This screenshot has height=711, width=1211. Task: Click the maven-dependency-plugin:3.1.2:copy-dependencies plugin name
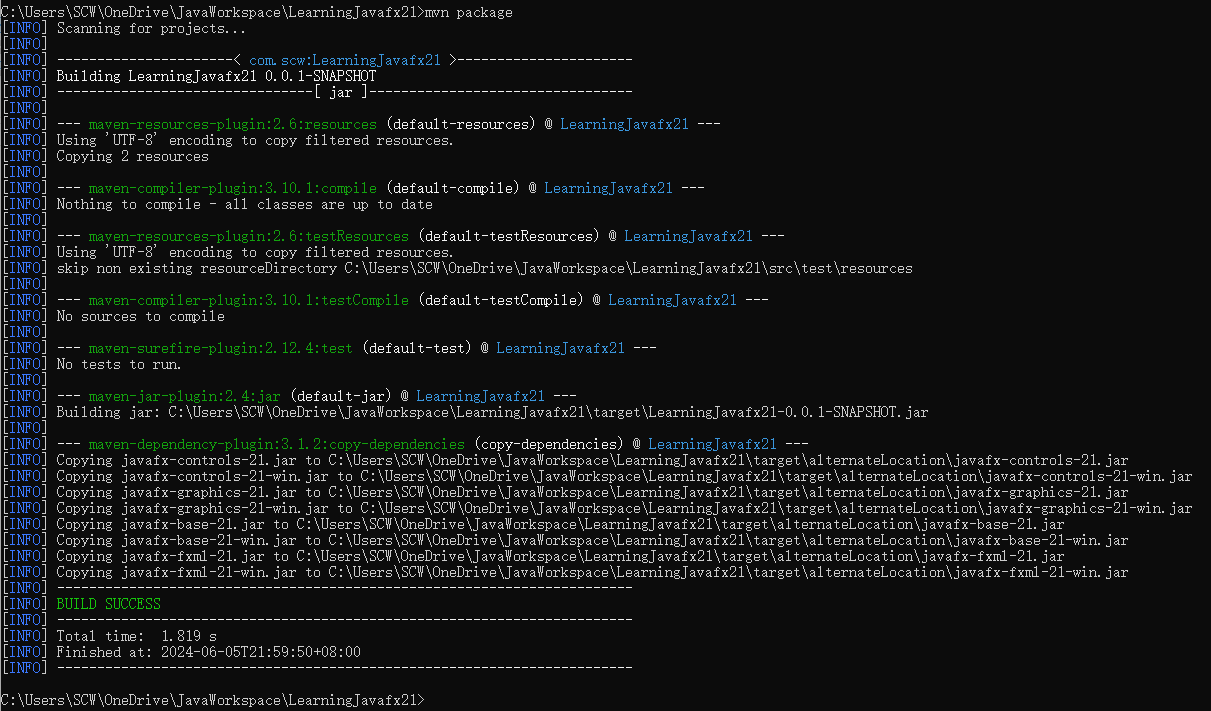click(276, 444)
